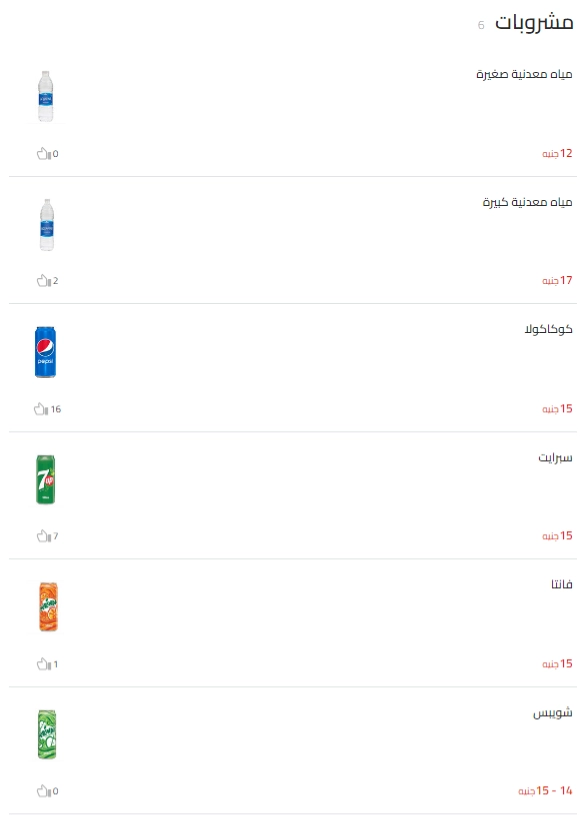
Task: Like the فانتا drink item
Action: 43,664
